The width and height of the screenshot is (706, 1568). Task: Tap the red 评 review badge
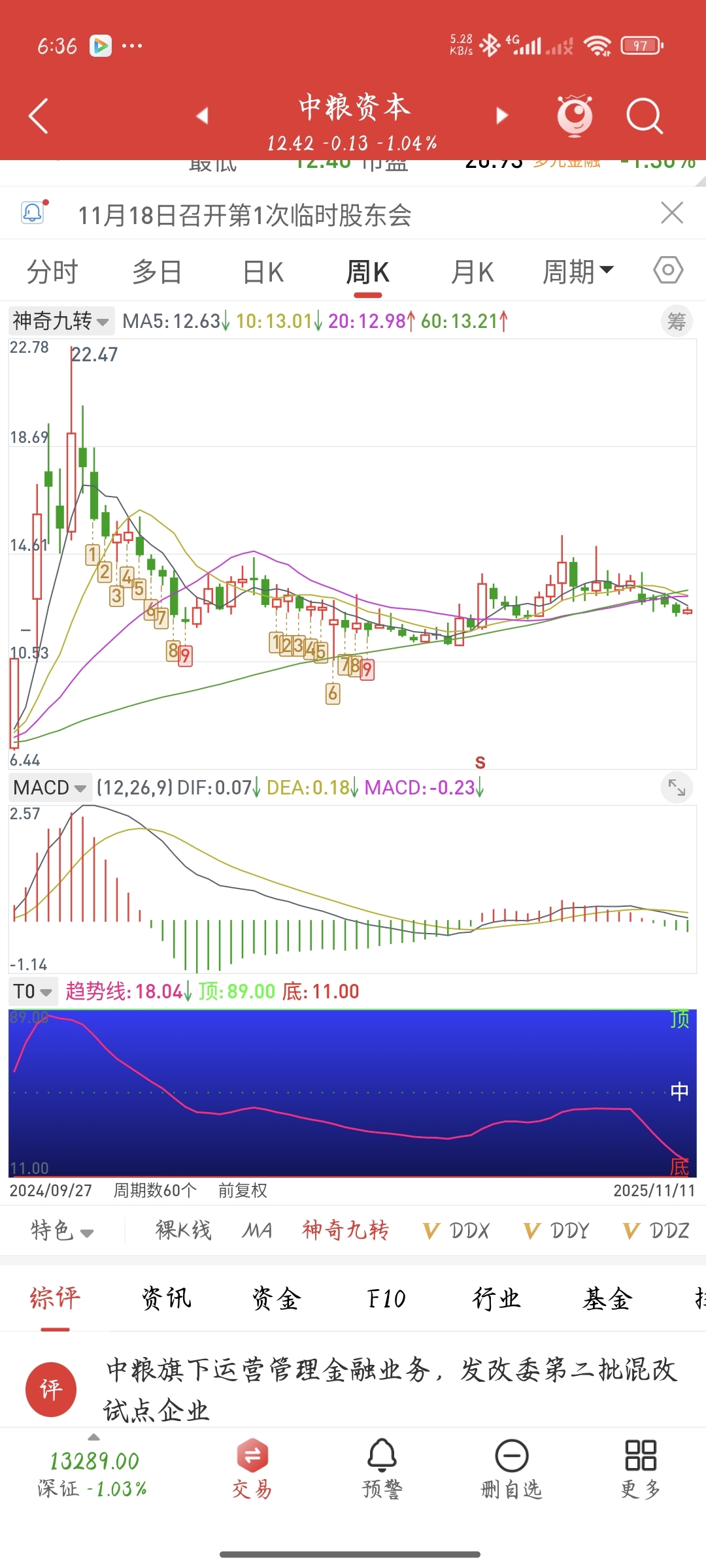click(x=51, y=1390)
